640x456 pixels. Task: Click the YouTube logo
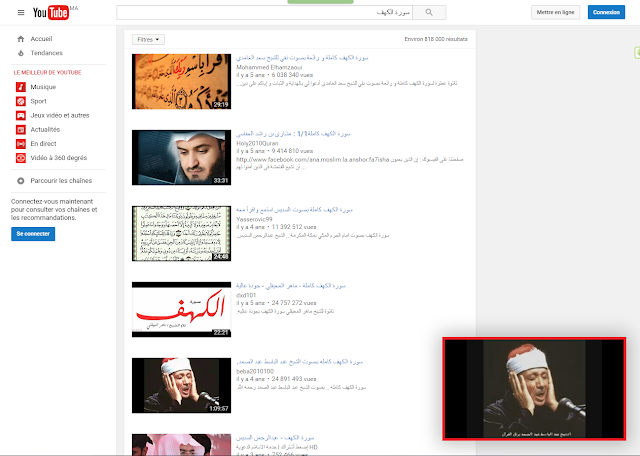click(x=51, y=13)
